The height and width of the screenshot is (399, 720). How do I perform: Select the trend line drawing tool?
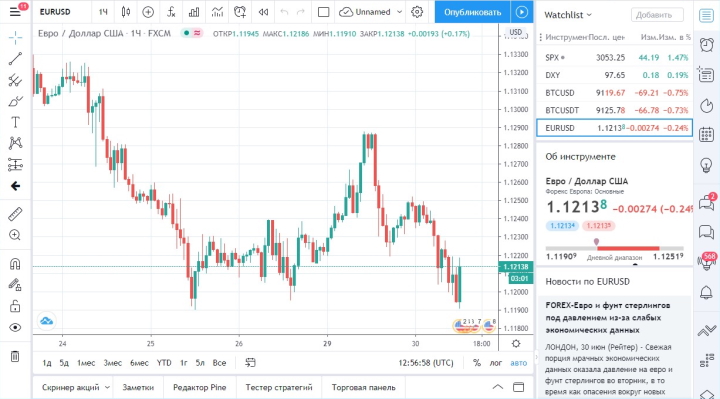point(15,59)
